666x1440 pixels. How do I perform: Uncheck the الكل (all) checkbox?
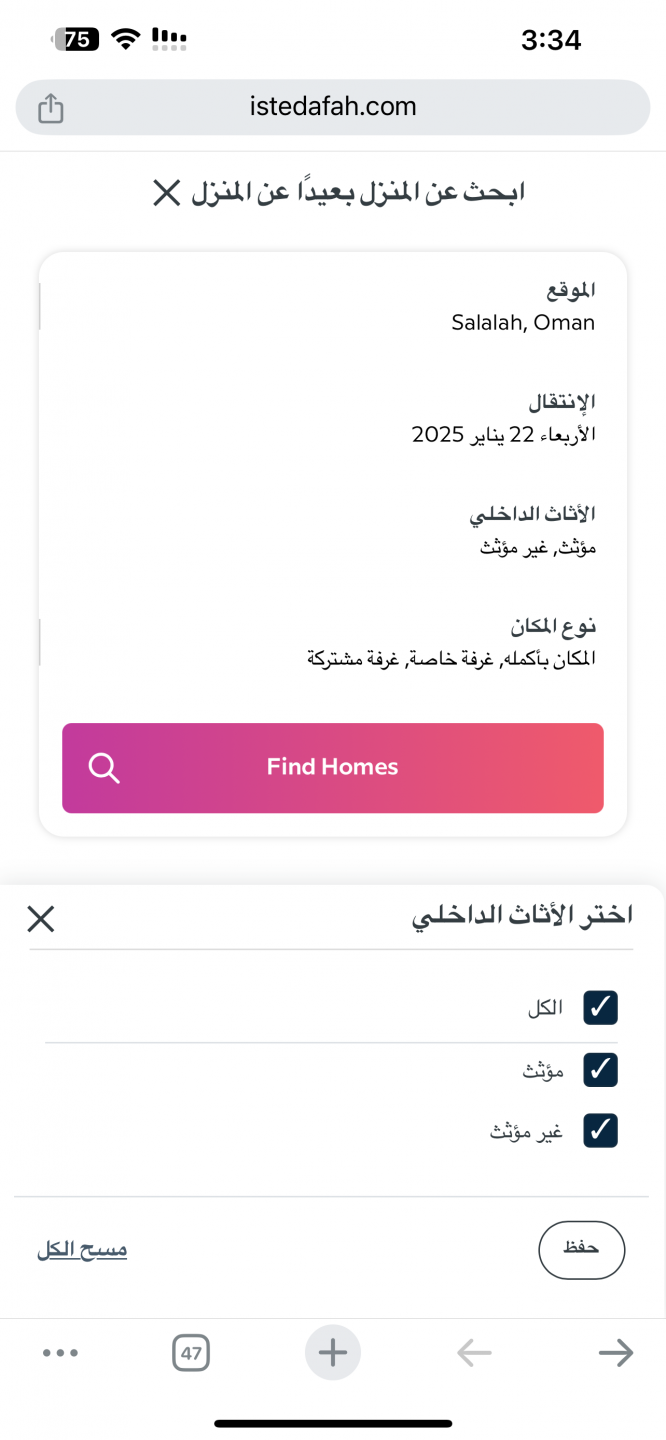click(x=601, y=1008)
